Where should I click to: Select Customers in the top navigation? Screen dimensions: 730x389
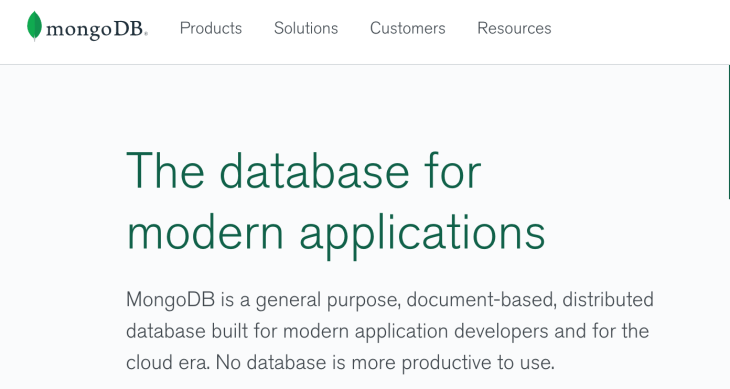point(408,28)
